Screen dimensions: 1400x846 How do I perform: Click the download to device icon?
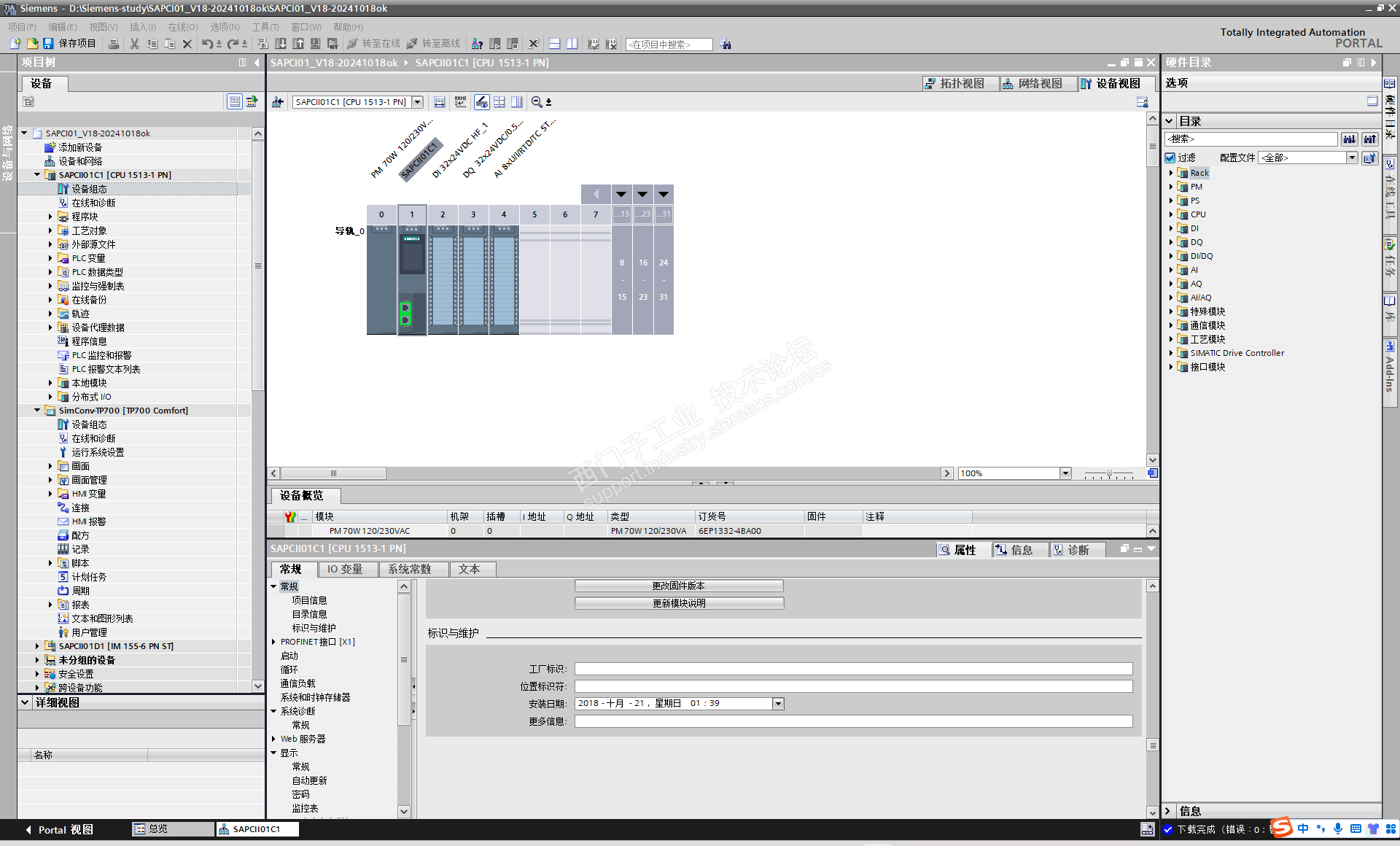click(281, 44)
